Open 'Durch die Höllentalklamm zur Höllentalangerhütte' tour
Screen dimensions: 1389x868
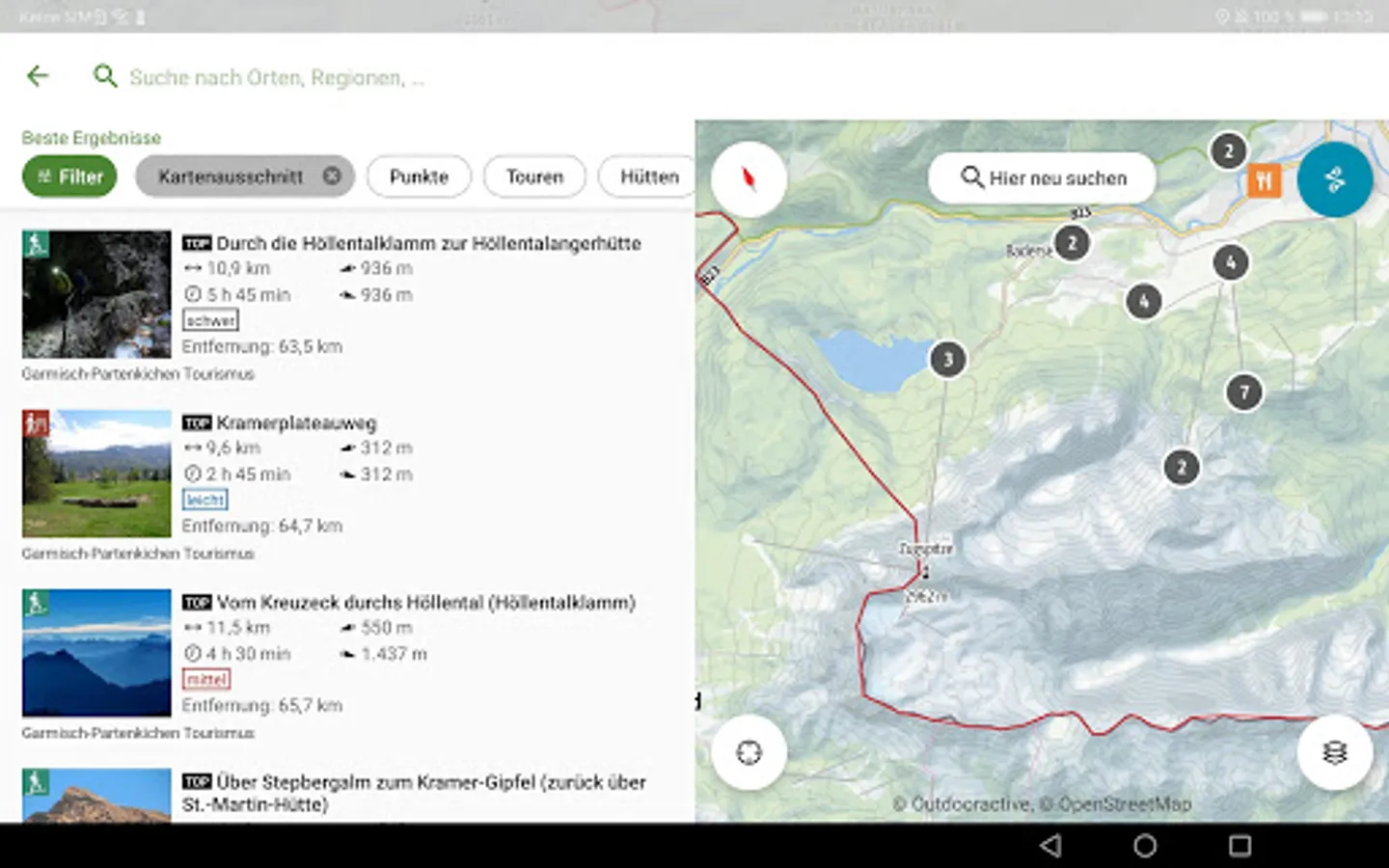tap(428, 243)
